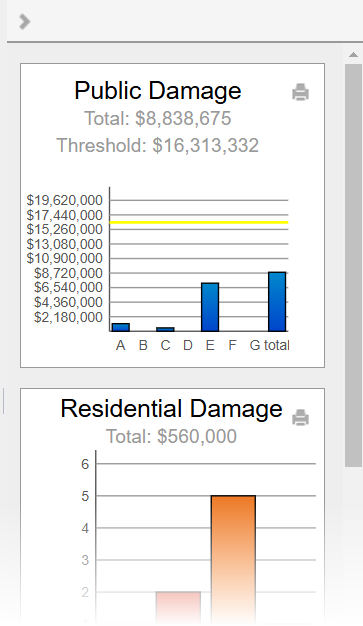Click the category A bar in Public Damage
Screen dimensions: 363x626
(121, 327)
